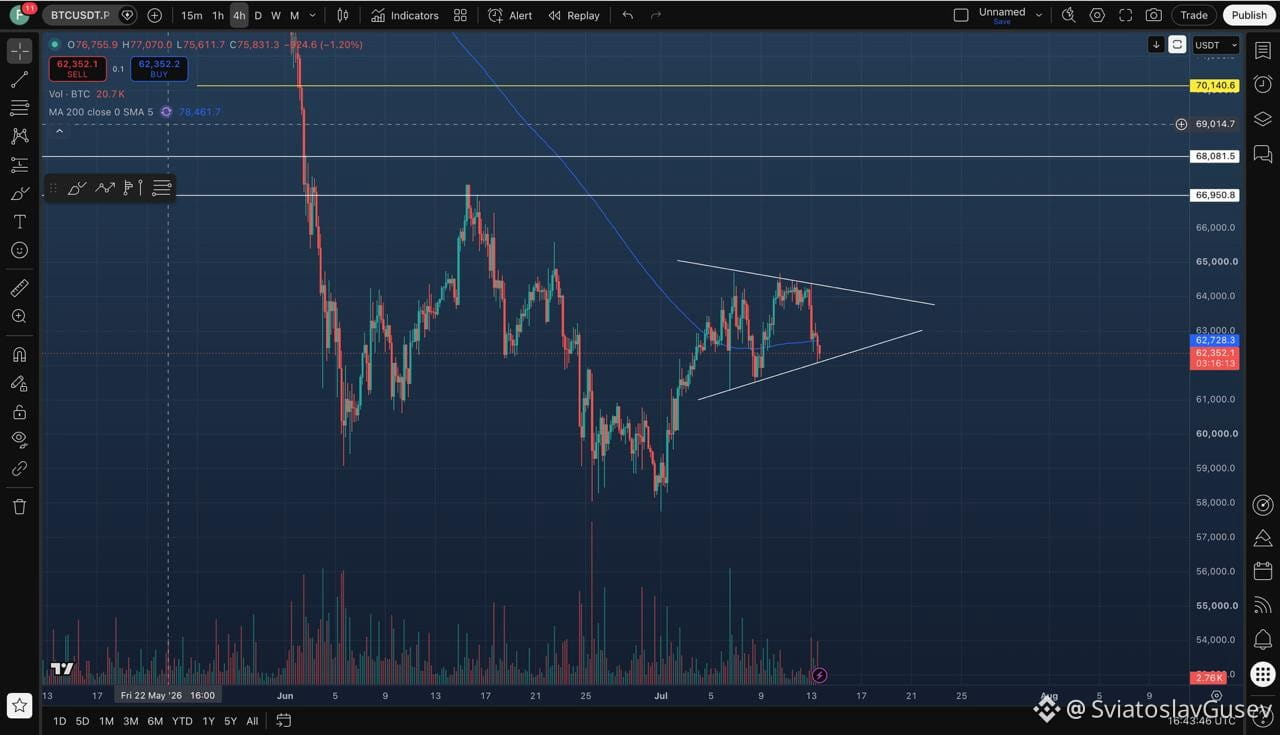Open the alerts clock panel
The width and height of the screenshot is (1280, 735).
[x=1263, y=85]
